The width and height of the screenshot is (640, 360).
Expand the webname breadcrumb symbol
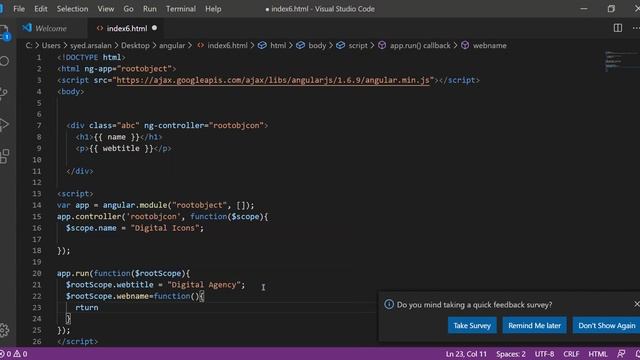tap(484, 45)
